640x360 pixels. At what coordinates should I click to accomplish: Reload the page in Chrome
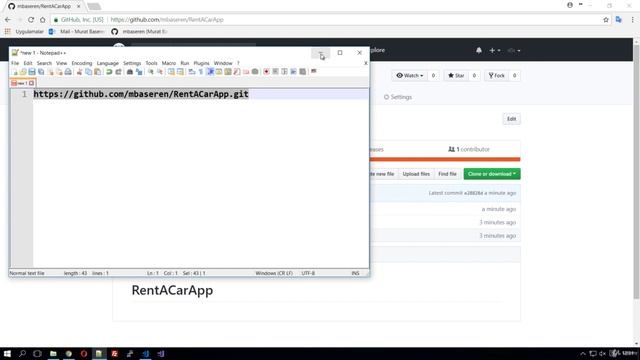[x=31, y=20]
